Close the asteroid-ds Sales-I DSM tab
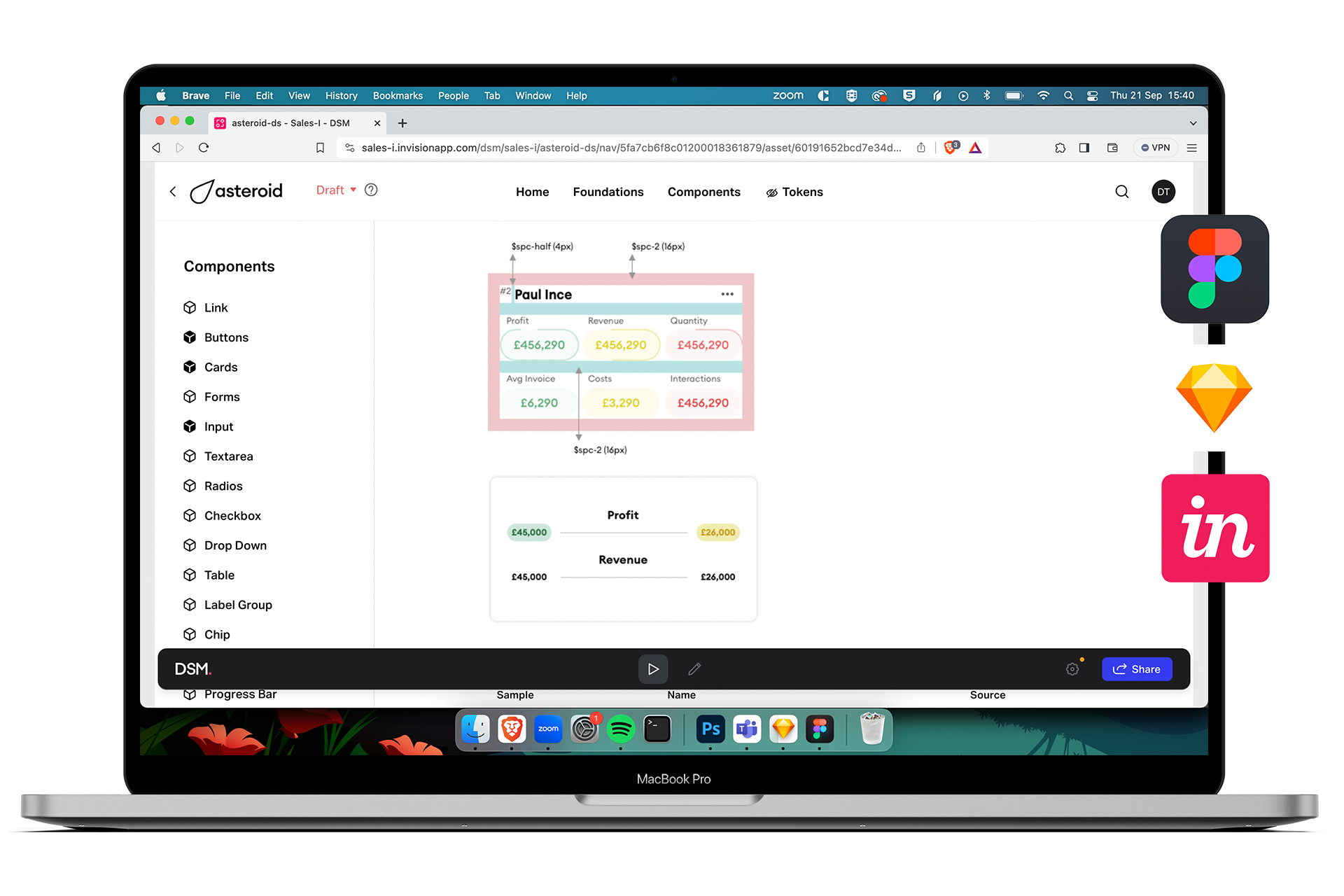This screenshot has width=1344, height=896. [377, 123]
